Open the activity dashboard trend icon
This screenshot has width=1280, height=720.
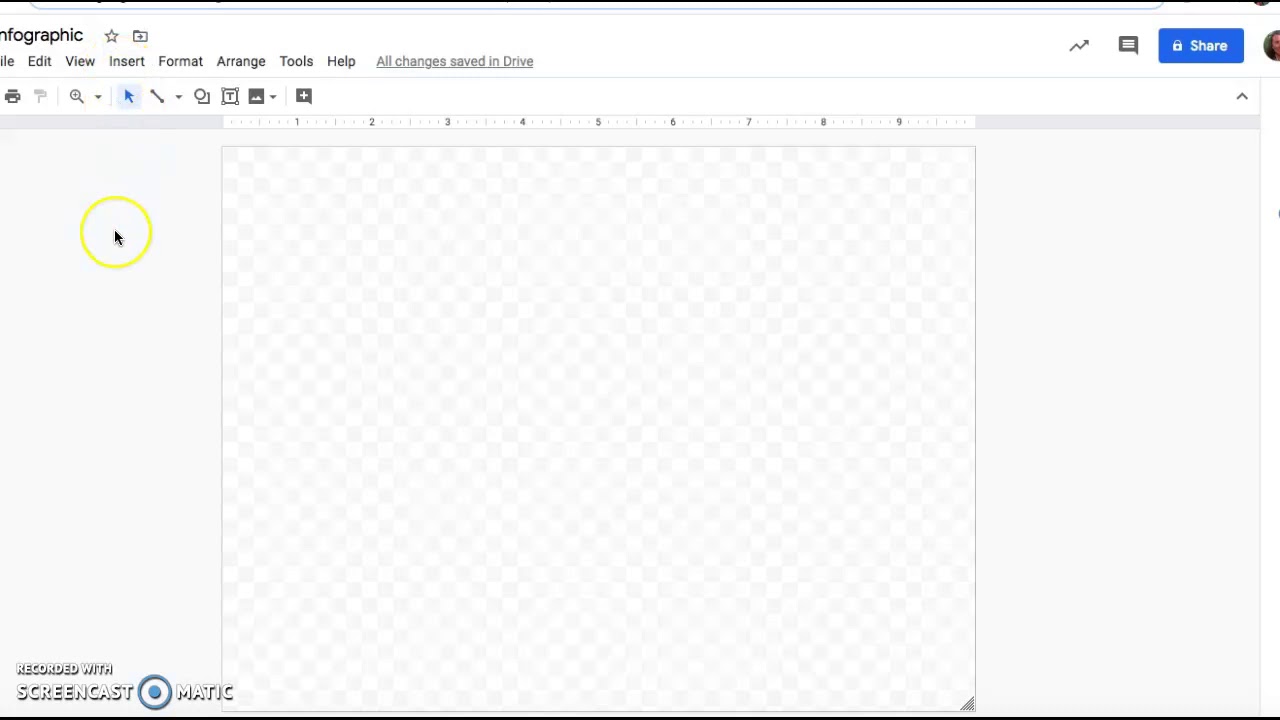click(x=1079, y=46)
